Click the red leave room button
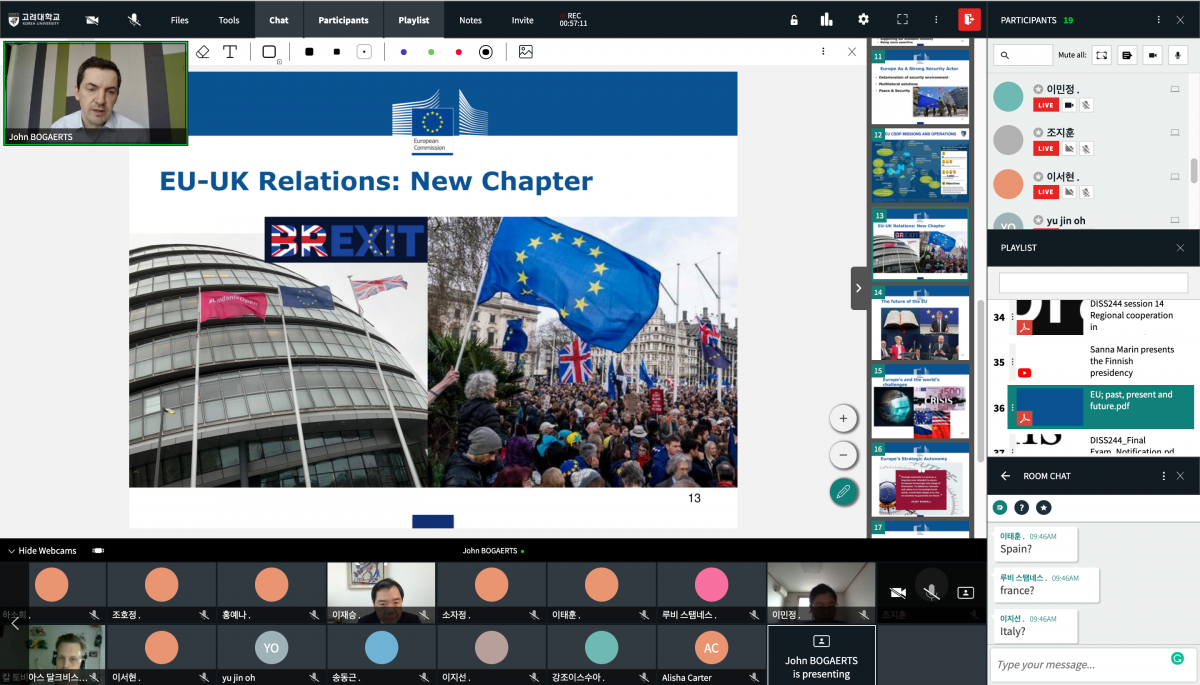The image size is (1200, 685). pos(968,19)
